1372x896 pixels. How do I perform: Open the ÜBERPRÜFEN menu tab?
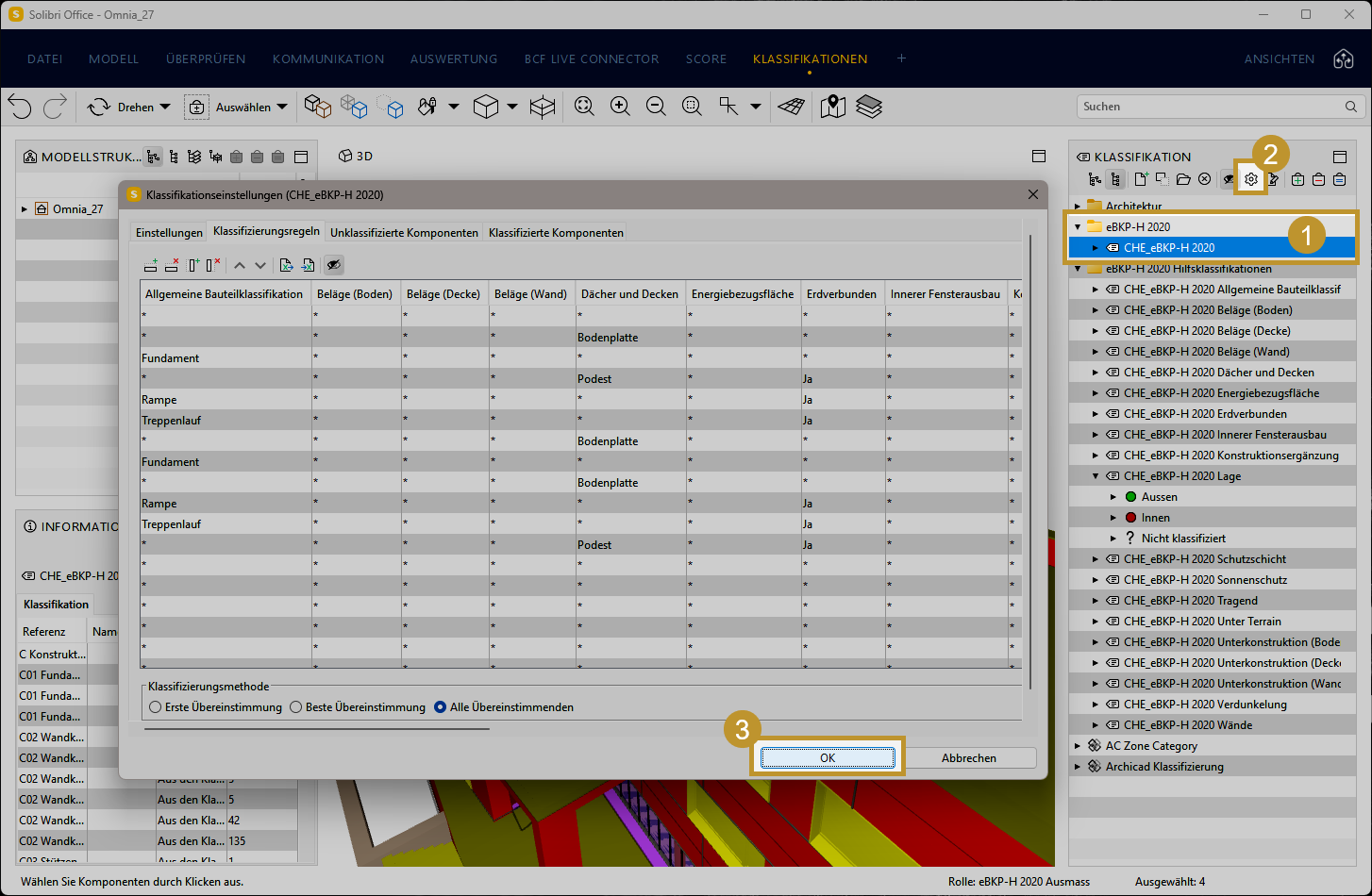click(206, 58)
